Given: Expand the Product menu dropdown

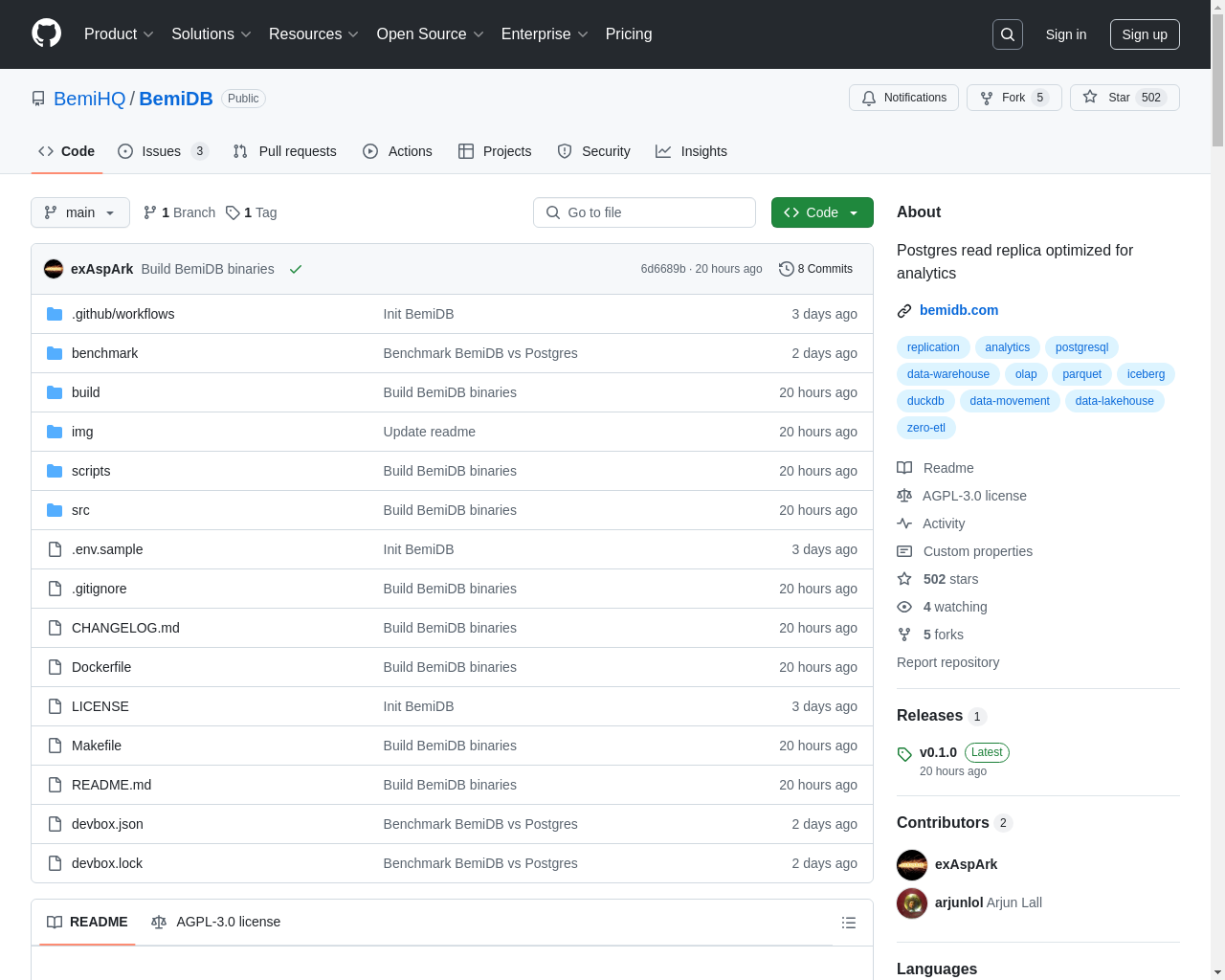Looking at the screenshot, I should [x=119, y=34].
